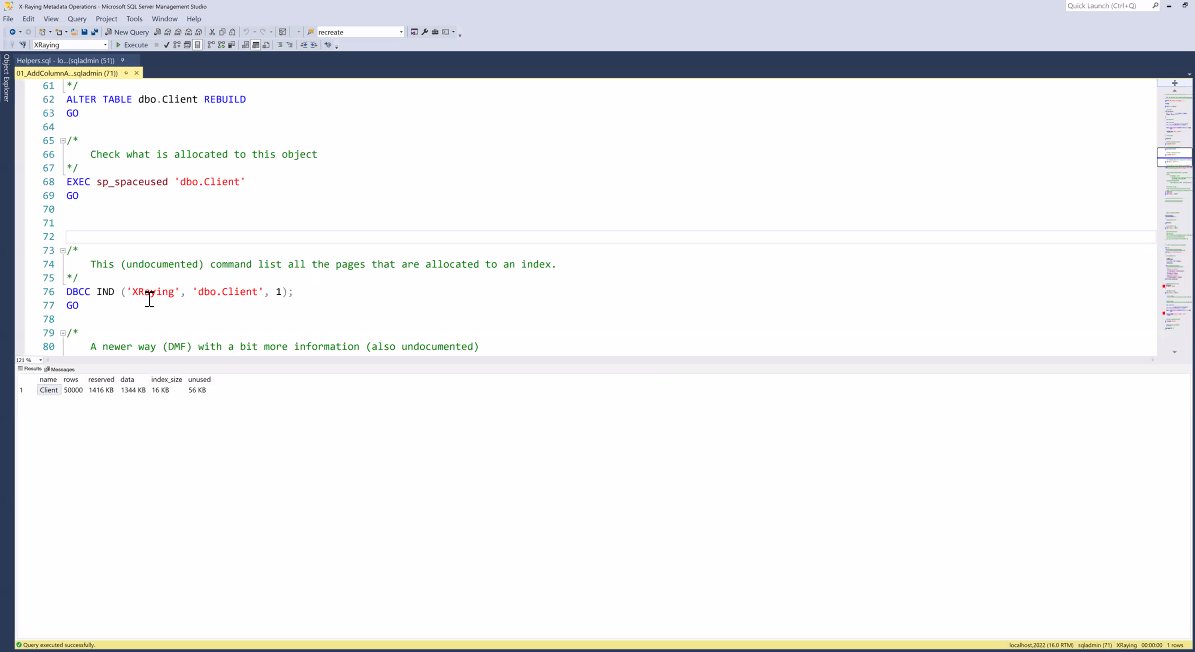This screenshot has height=652, width=1195.
Task: Click the split editor handle above scrollbar
Action: (1174, 82)
